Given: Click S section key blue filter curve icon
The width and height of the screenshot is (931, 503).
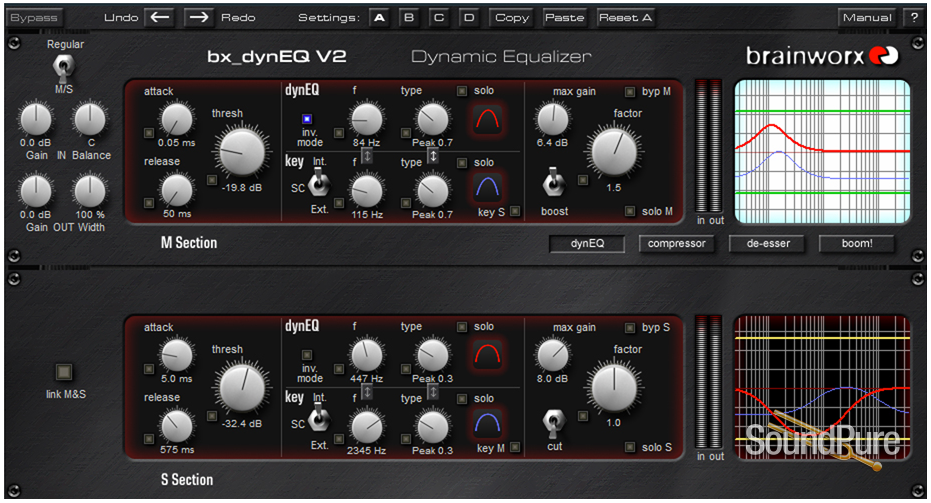Looking at the screenshot, I should (487, 422).
